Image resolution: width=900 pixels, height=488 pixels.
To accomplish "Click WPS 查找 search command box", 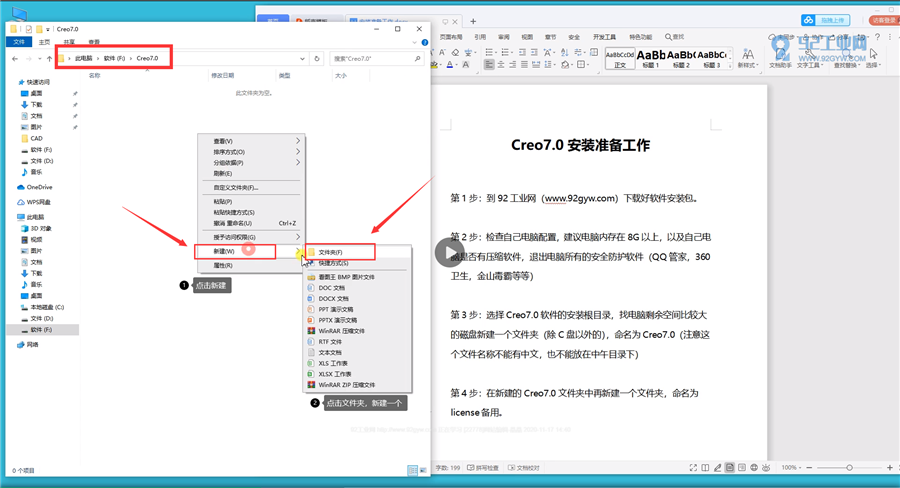I will tap(674, 37).
